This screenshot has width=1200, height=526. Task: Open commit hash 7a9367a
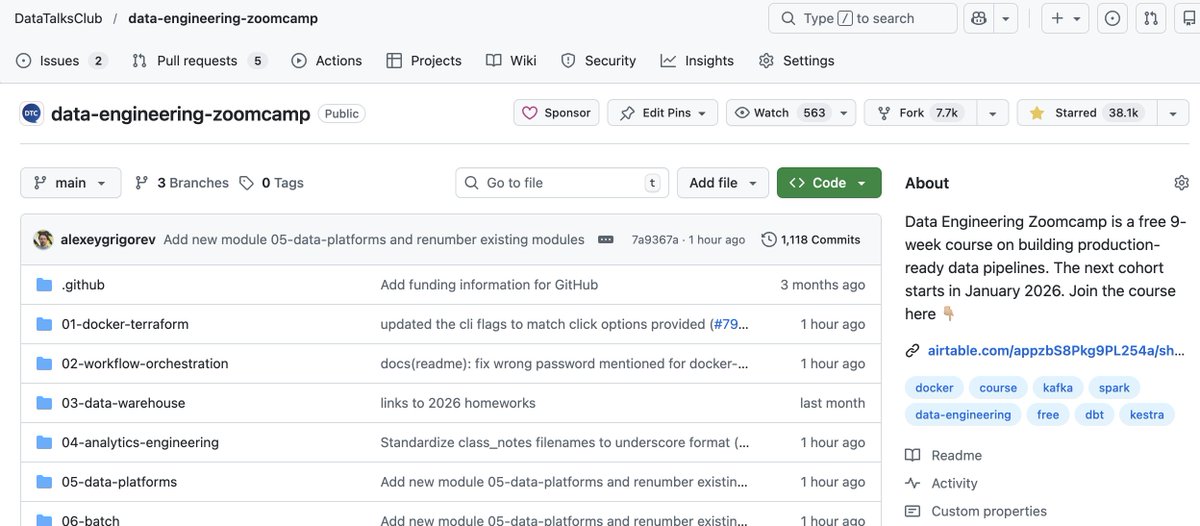coord(655,240)
